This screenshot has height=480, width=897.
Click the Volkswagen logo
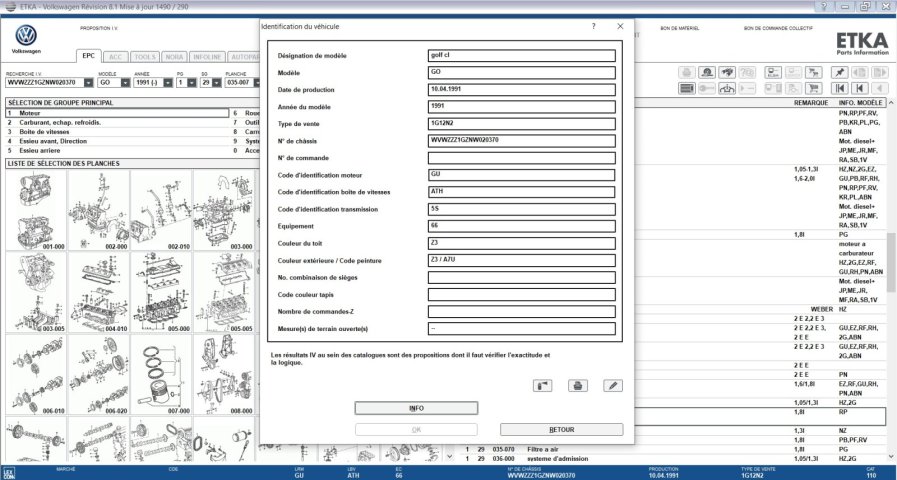pyautogui.click(x=26, y=35)
